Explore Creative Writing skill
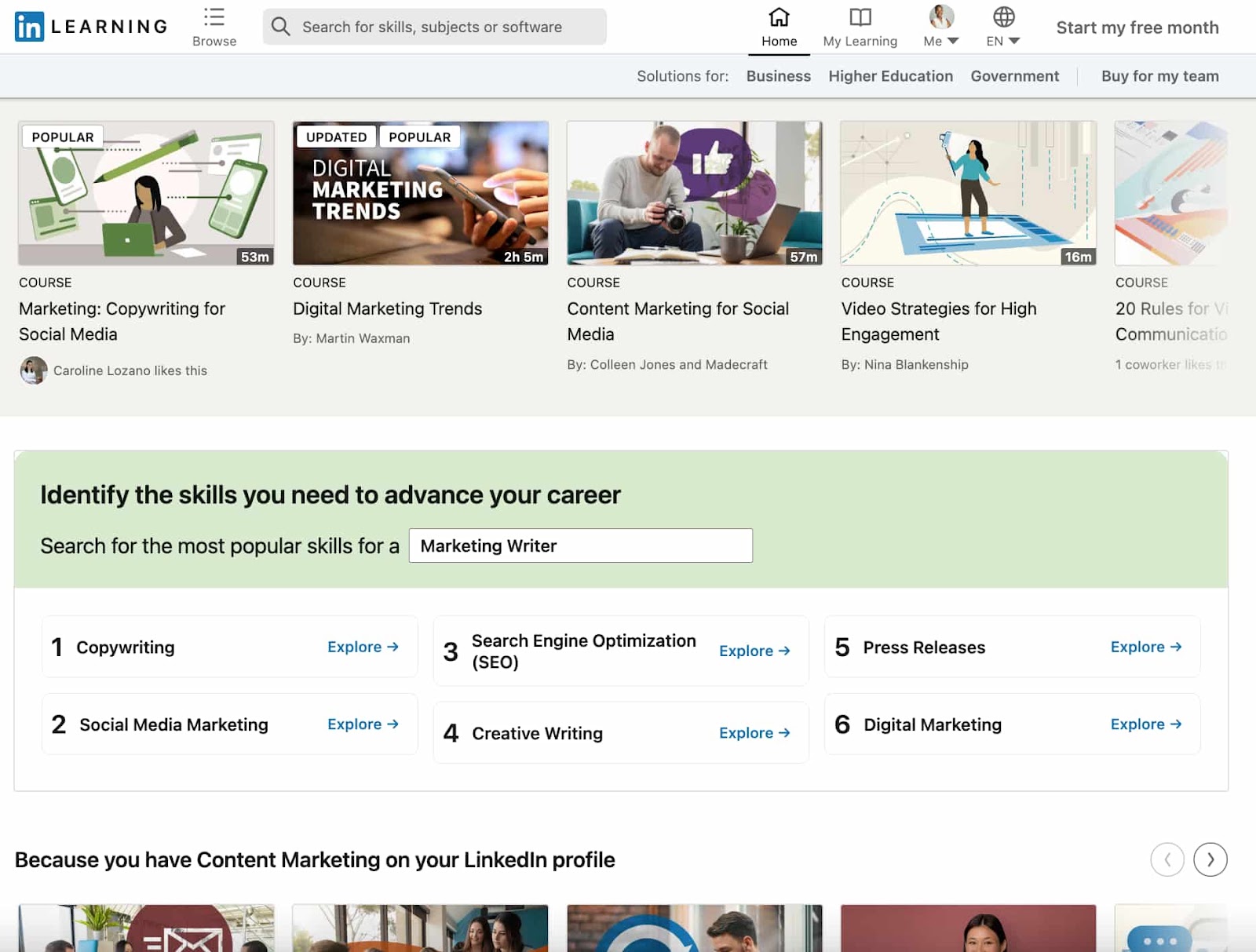This screenshot has height=952, width=1256. coord(754,732)
